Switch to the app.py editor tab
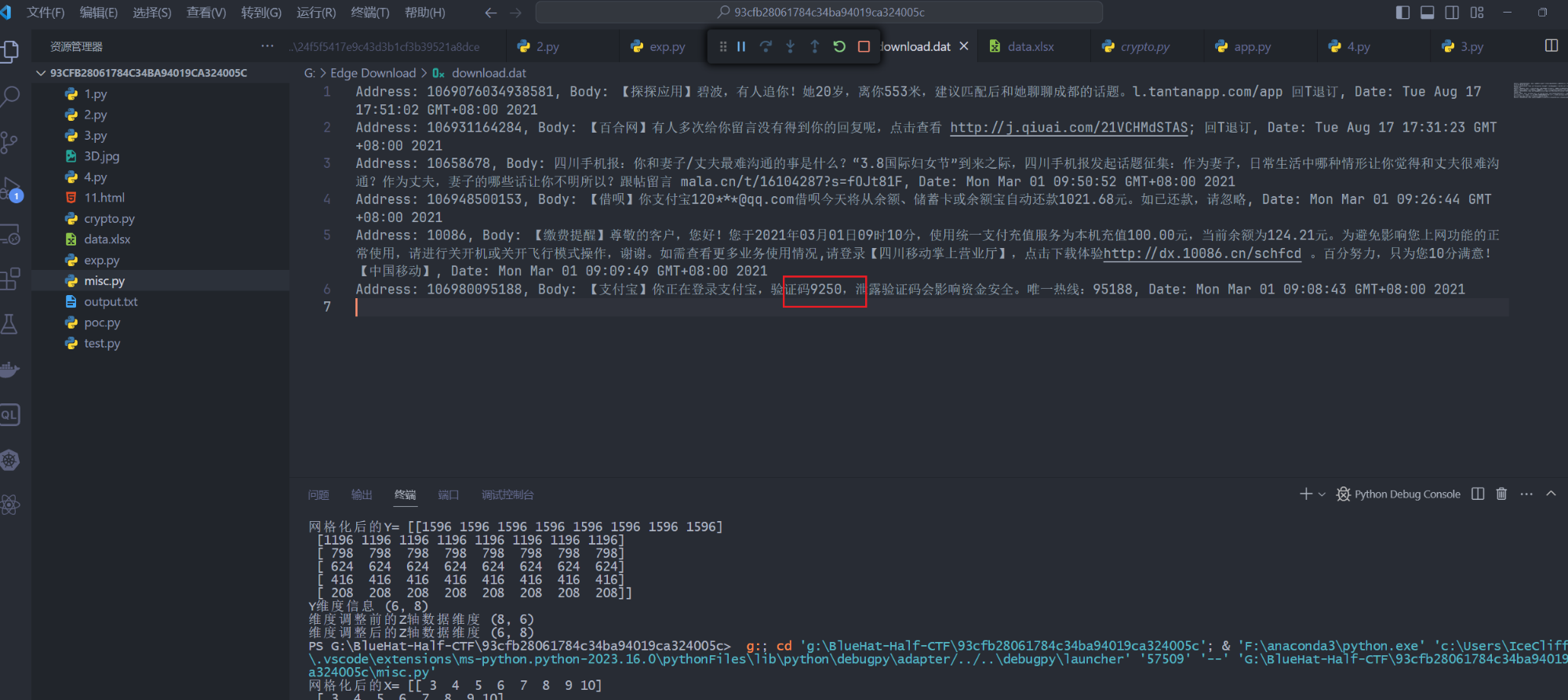 click(x=1252, y=46)
